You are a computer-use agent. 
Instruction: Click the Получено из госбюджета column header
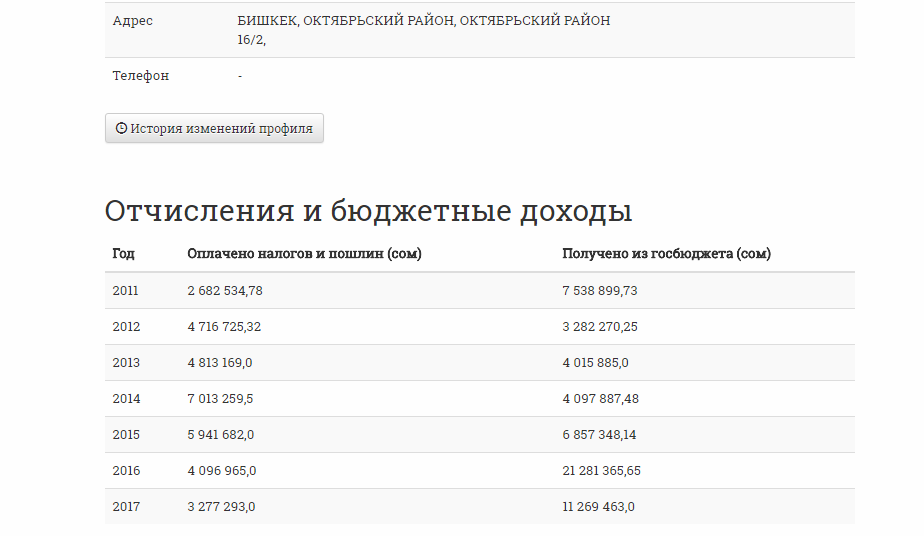coord(666,254)
